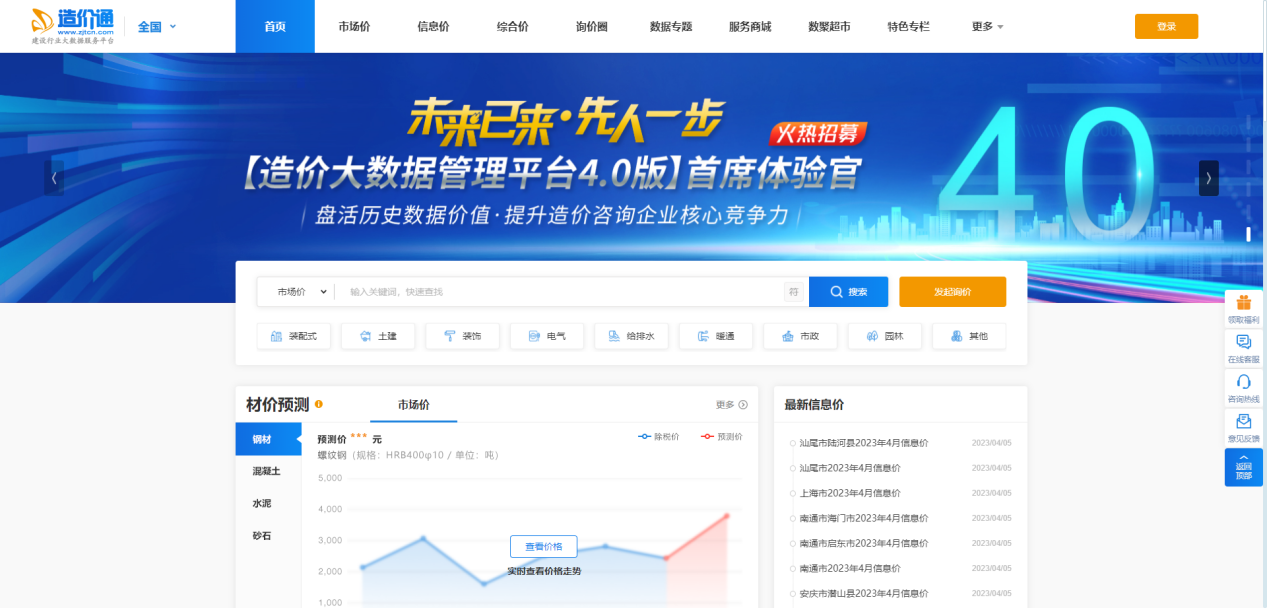1267x608 pixels.
Task: Open 在线客服 chat in sidebar
Action: tap(1243, 348)
